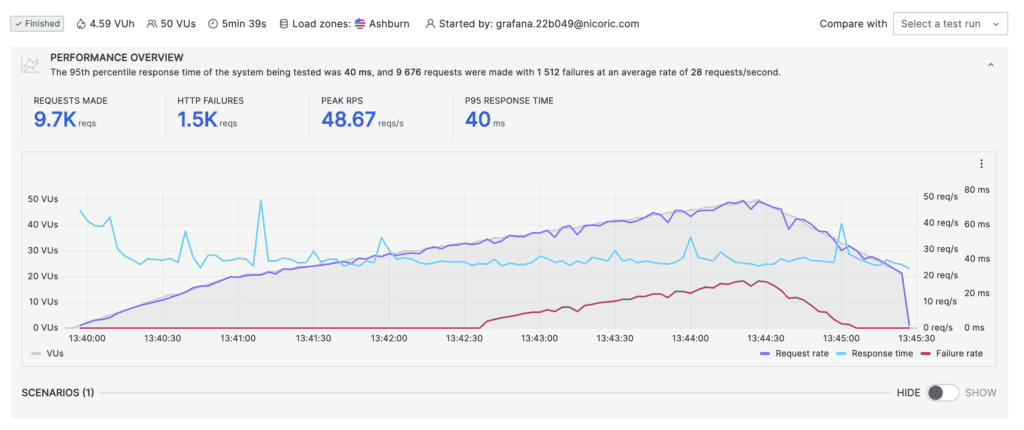1024x430 pixels.
Task: Click the US flag icon for Ashburn
Action: coord(360,24)
